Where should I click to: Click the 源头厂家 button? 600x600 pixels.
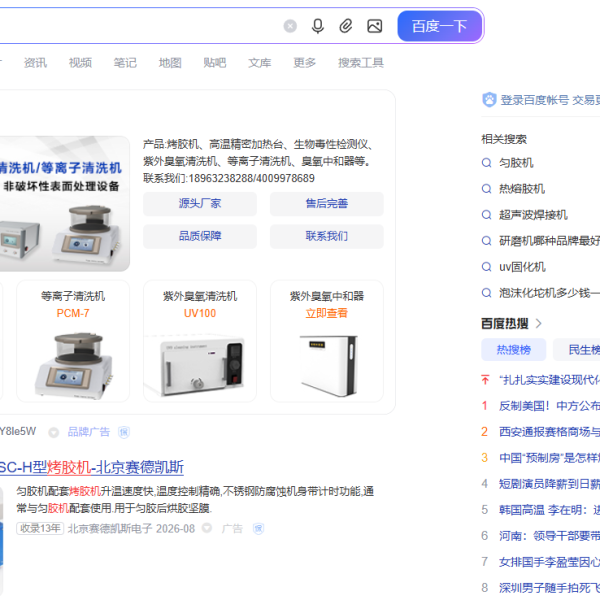[x=200, y=204]
